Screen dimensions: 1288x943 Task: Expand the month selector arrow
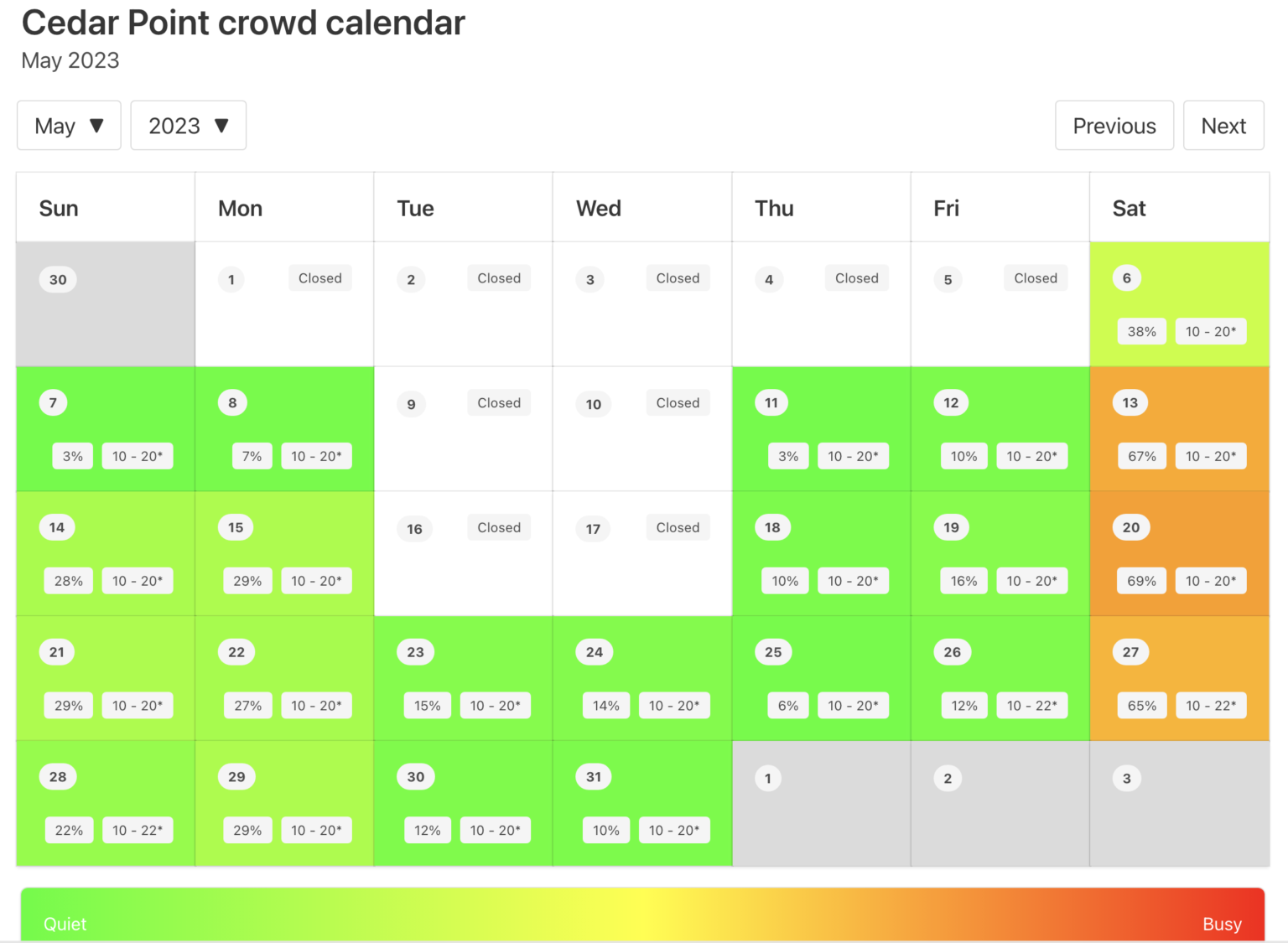point(98,125)
